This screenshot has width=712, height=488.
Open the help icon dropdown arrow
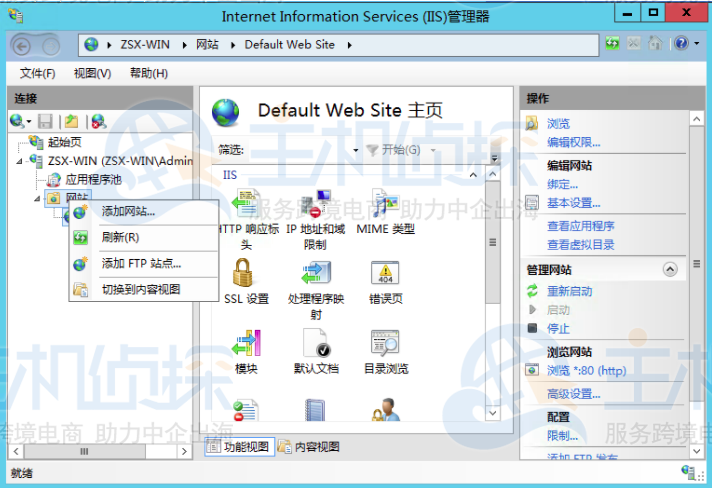coord(697,44)
